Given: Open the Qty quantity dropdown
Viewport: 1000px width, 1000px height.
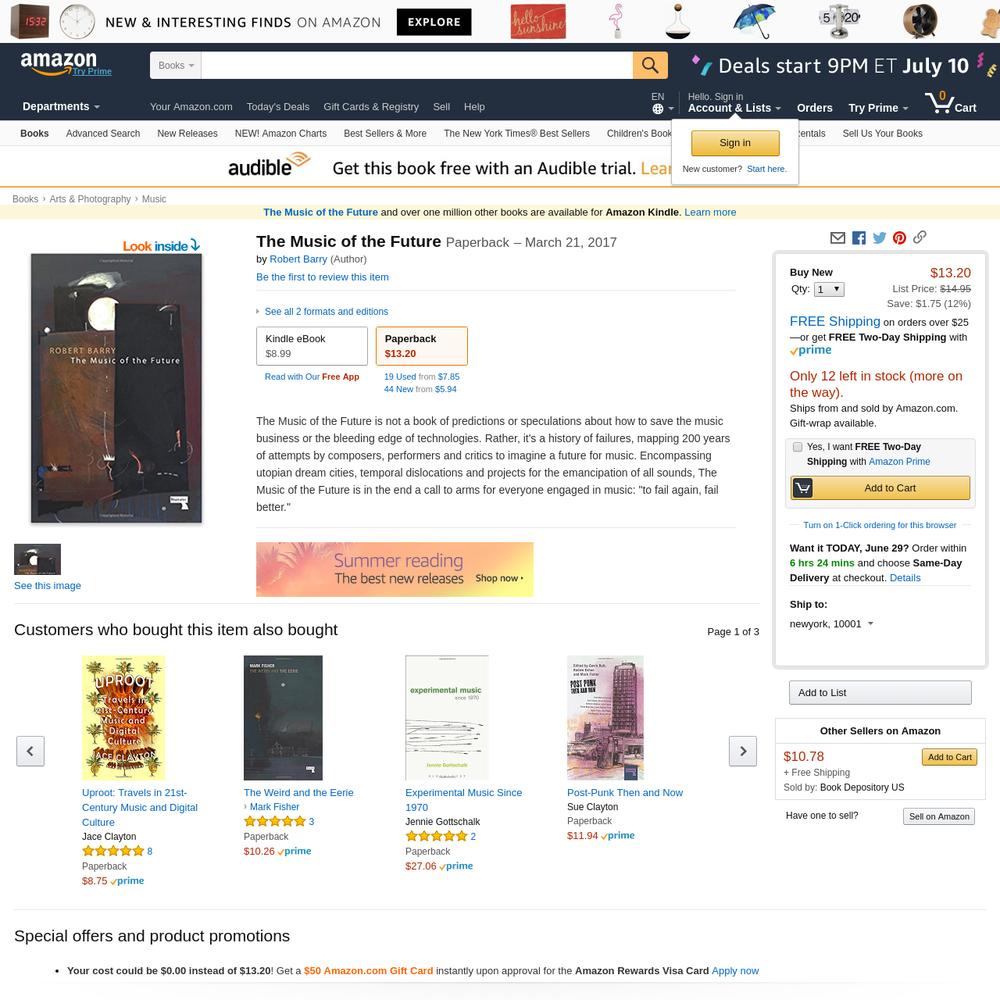Looking at the screenshot, I should [x=829, y=290].
